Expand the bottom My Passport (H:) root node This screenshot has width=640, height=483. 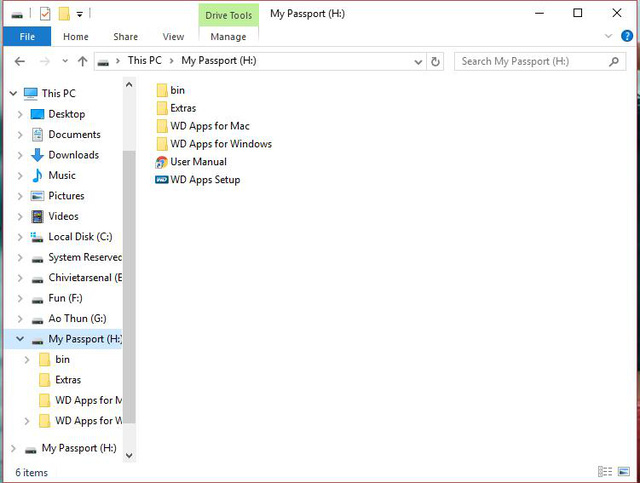[x=13, y=448]
